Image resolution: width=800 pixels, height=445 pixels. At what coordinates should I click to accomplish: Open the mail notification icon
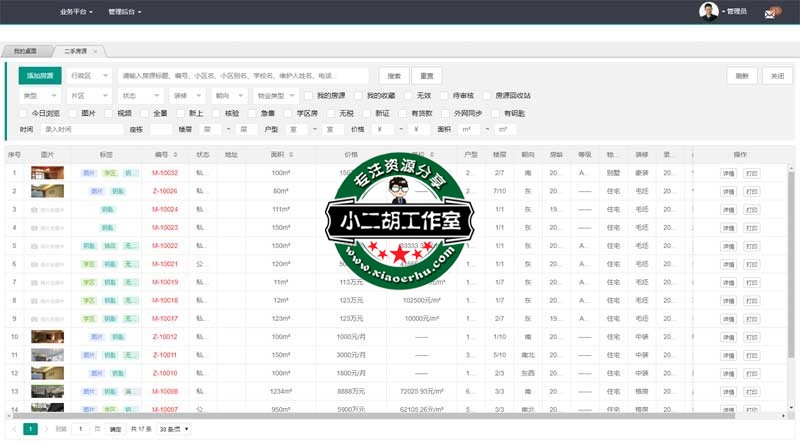point(769,13)
